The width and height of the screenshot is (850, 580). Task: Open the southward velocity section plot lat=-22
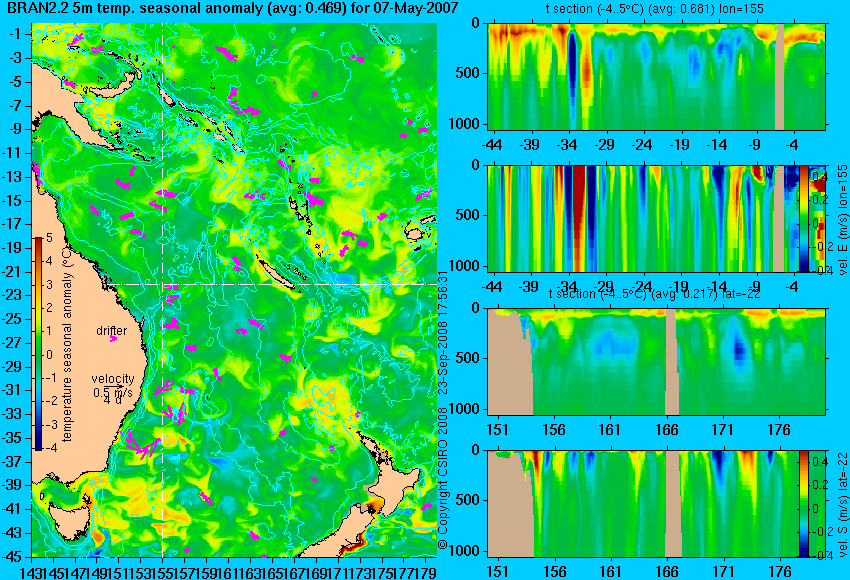pyautogui.click(x=643, y=504)
